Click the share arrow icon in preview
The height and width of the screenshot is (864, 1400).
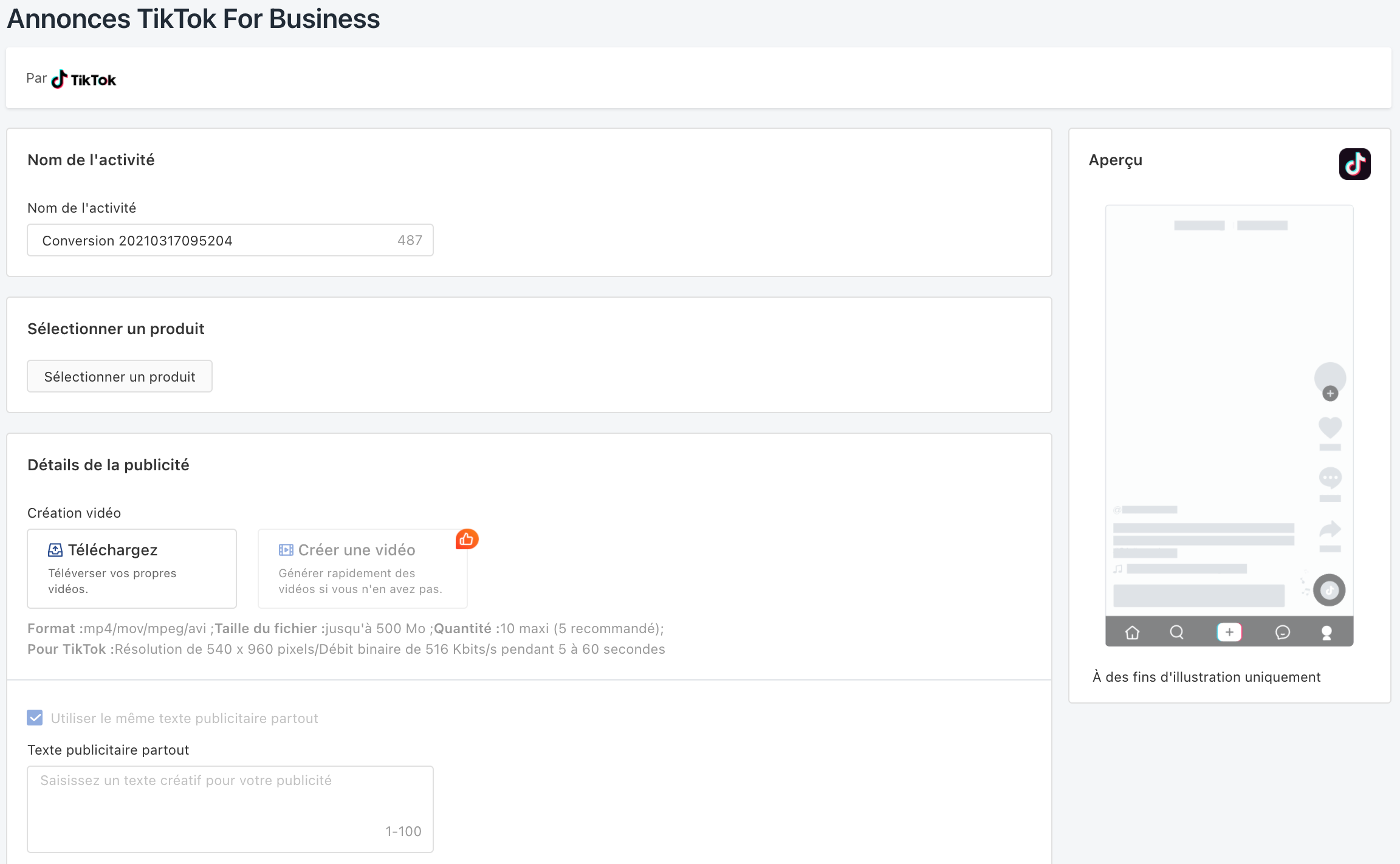click(x=1330, y=529)
